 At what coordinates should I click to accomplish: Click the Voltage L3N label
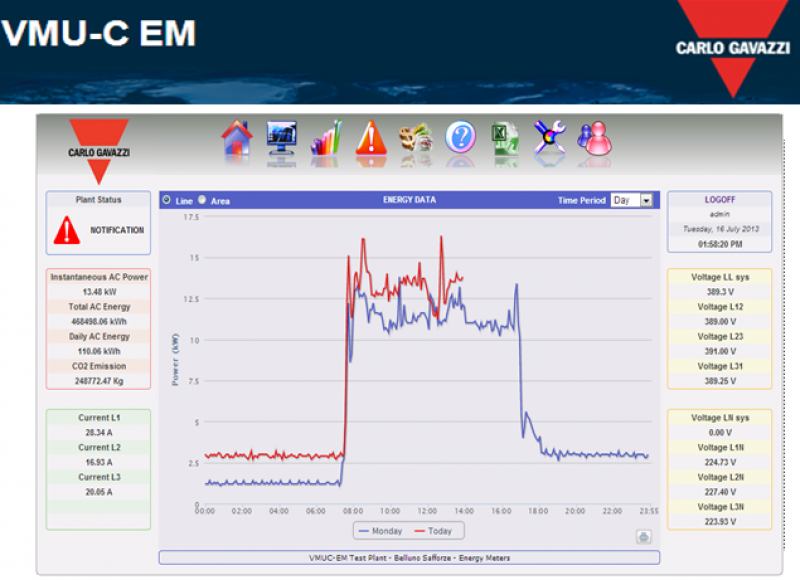[x=720, y=507]
